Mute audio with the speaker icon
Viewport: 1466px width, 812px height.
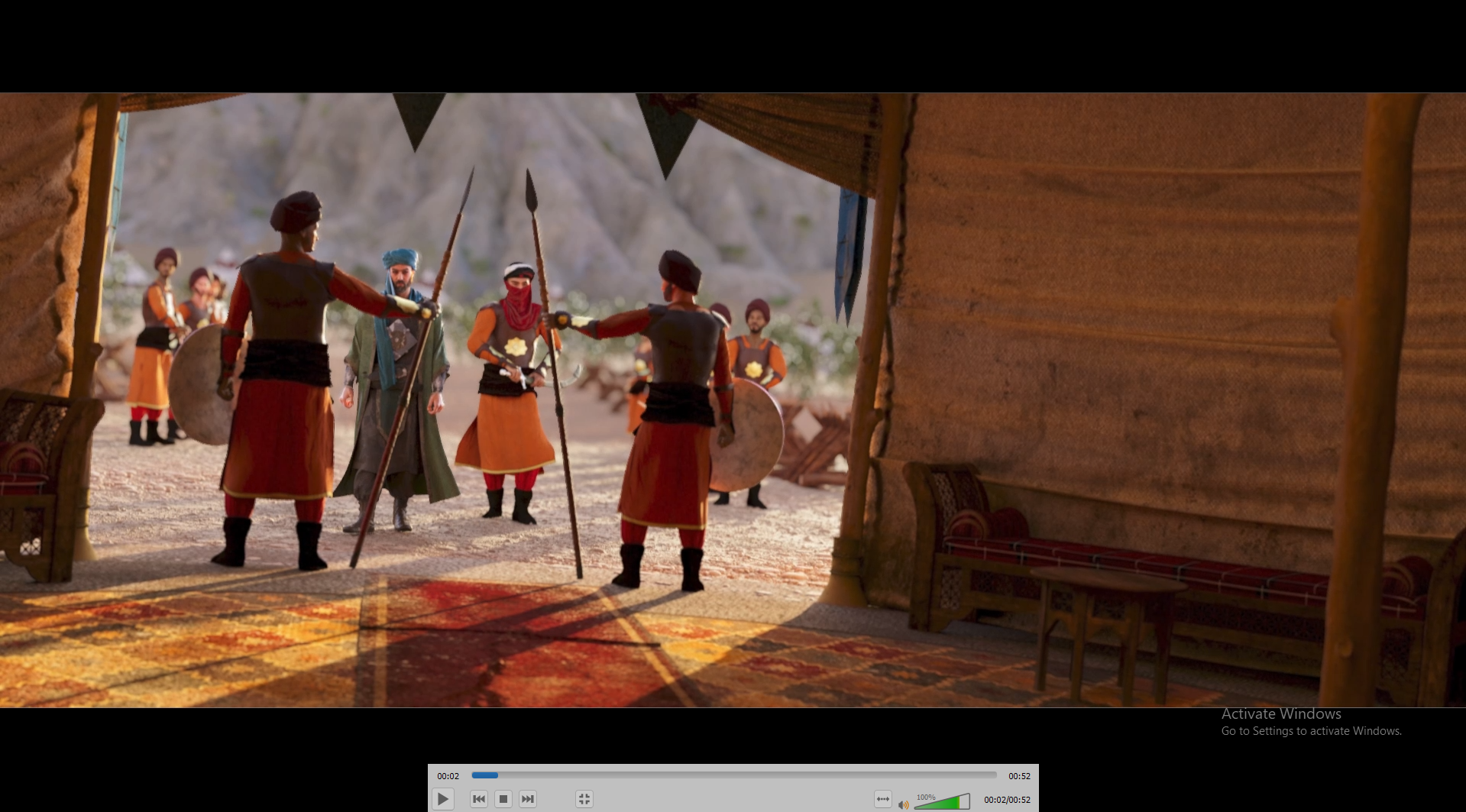(x=904, y=804)
